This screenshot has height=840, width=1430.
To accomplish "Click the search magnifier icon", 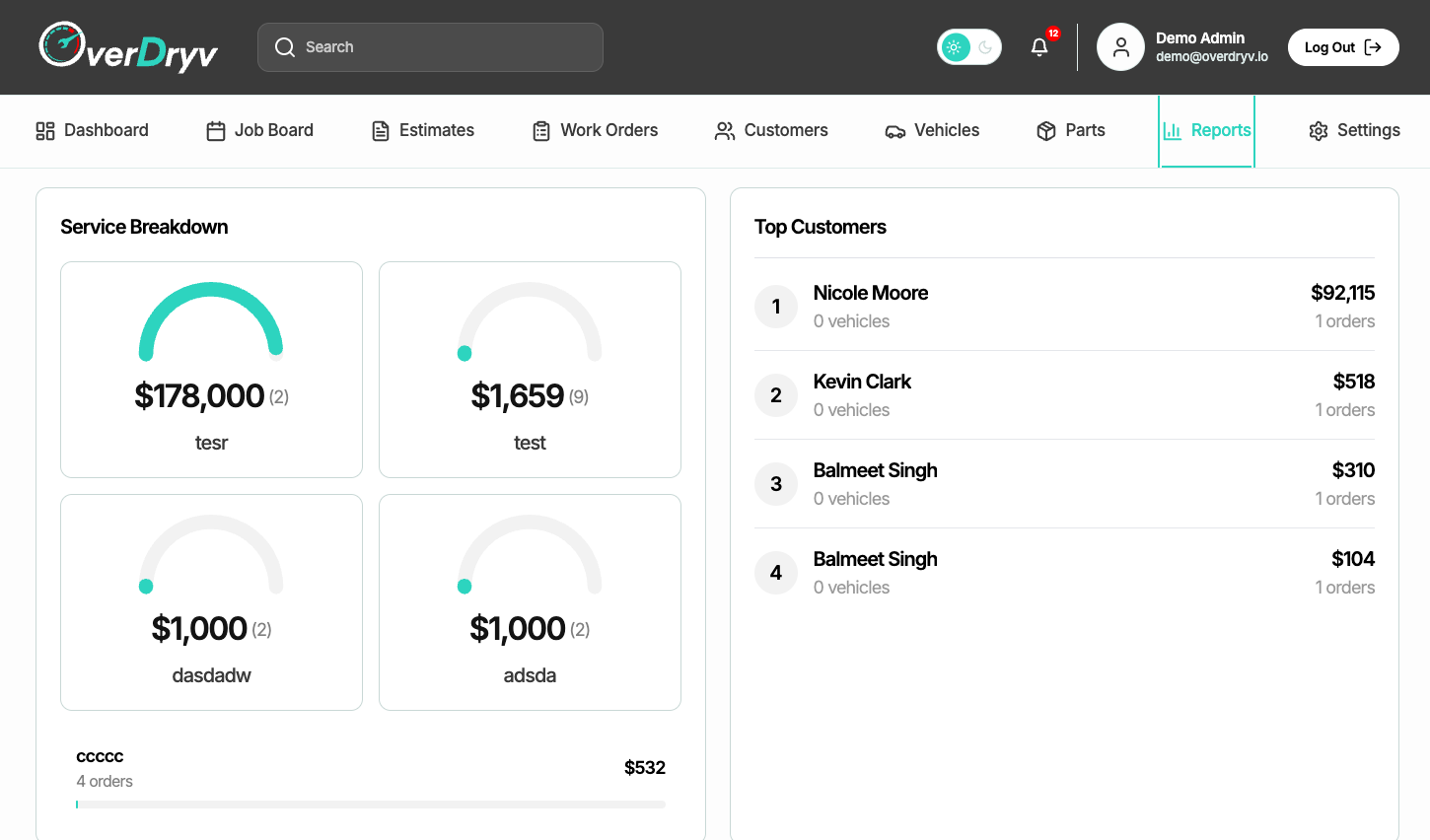I will 285,47.
